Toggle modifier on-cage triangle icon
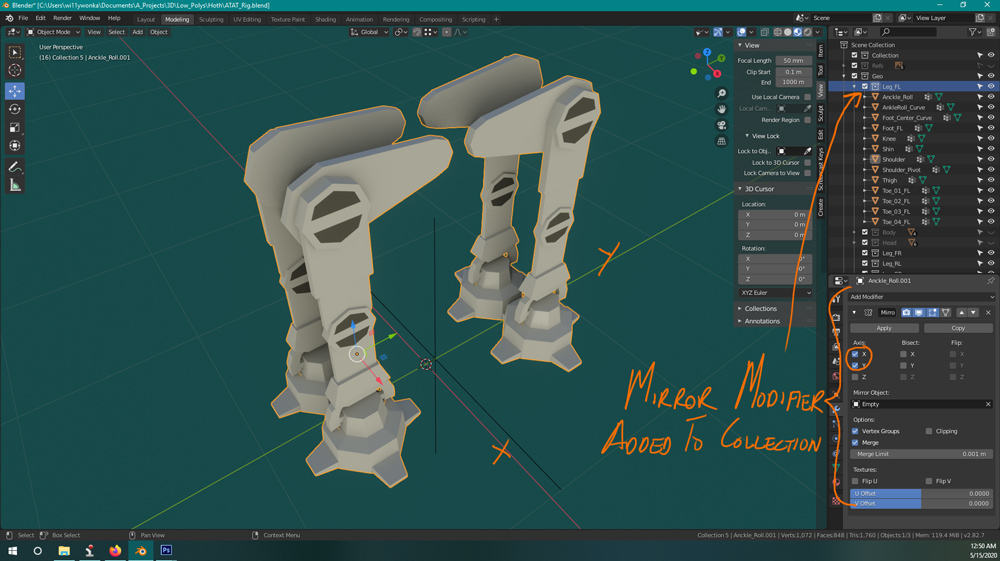Viewport: 1000px width, 561px height. point(946,312)
